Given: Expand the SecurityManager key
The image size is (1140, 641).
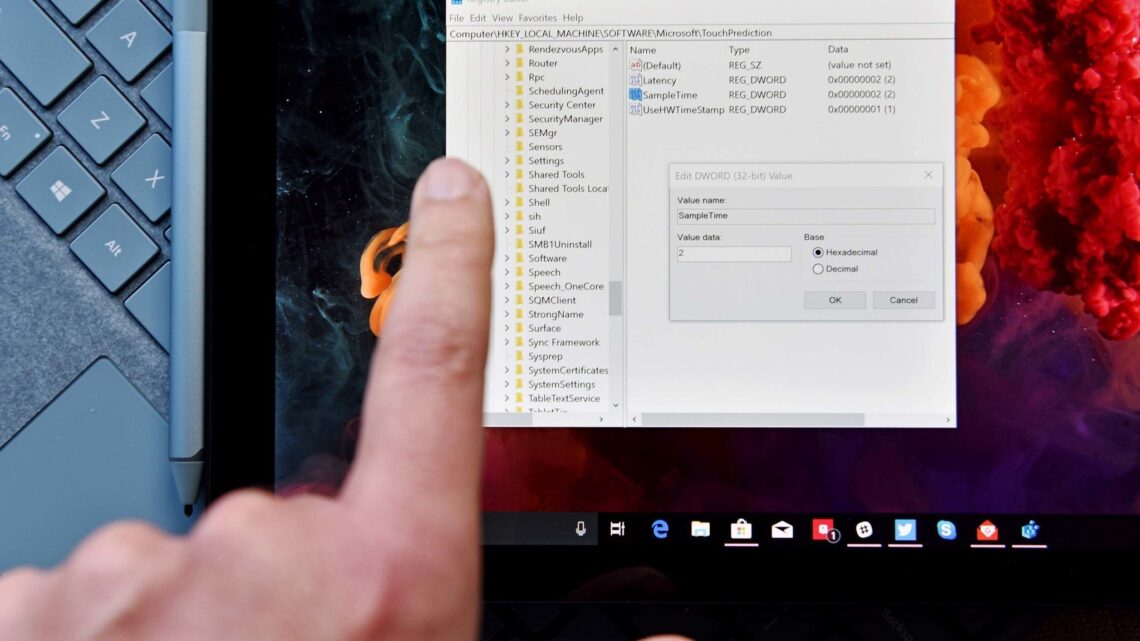Looking at the screenshot, I should coord(507,118).
